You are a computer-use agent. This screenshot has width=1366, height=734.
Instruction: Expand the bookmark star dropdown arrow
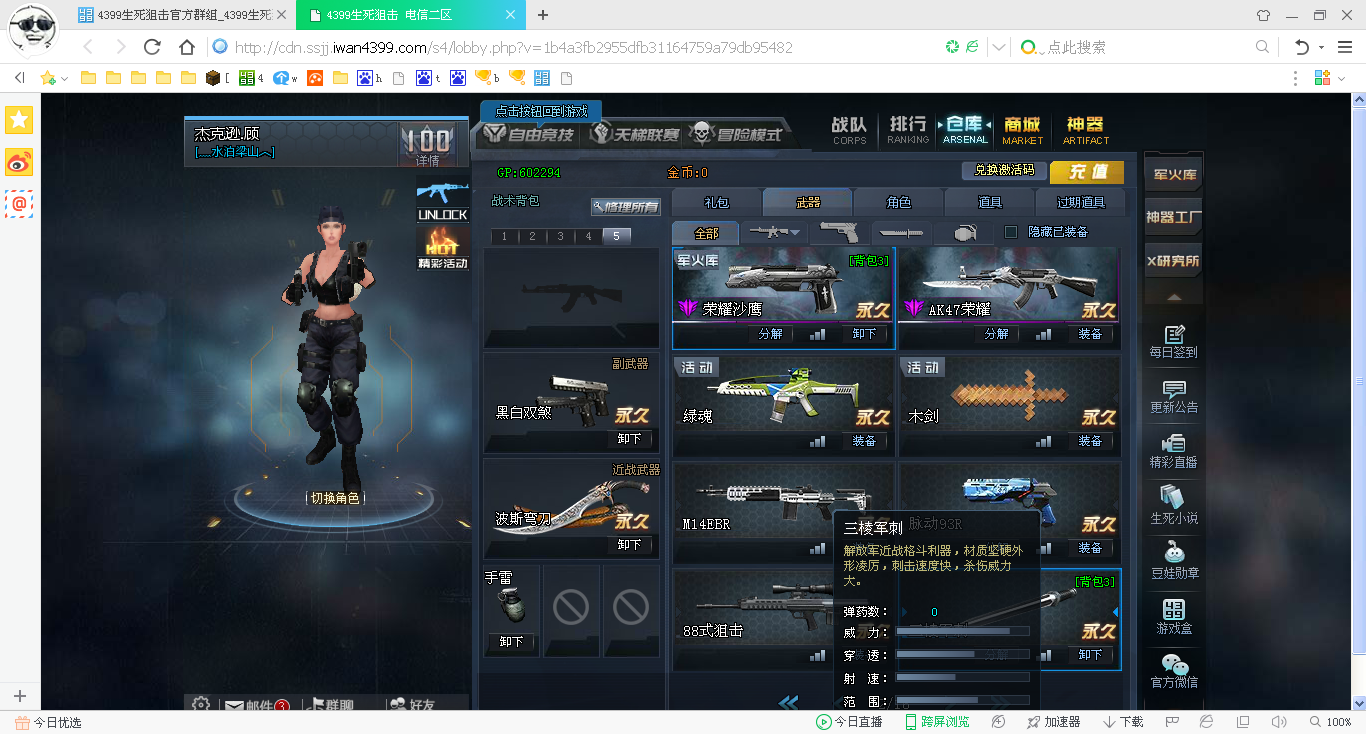pyautogui.click(x=65, y=79)
